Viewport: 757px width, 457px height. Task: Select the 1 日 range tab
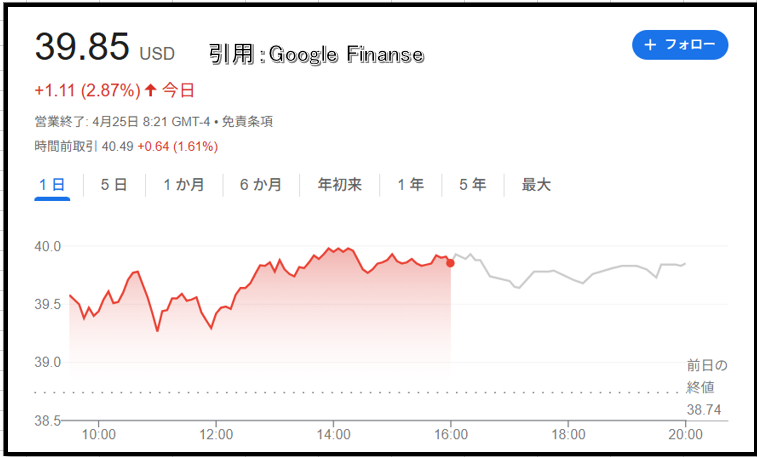[52, 185]
